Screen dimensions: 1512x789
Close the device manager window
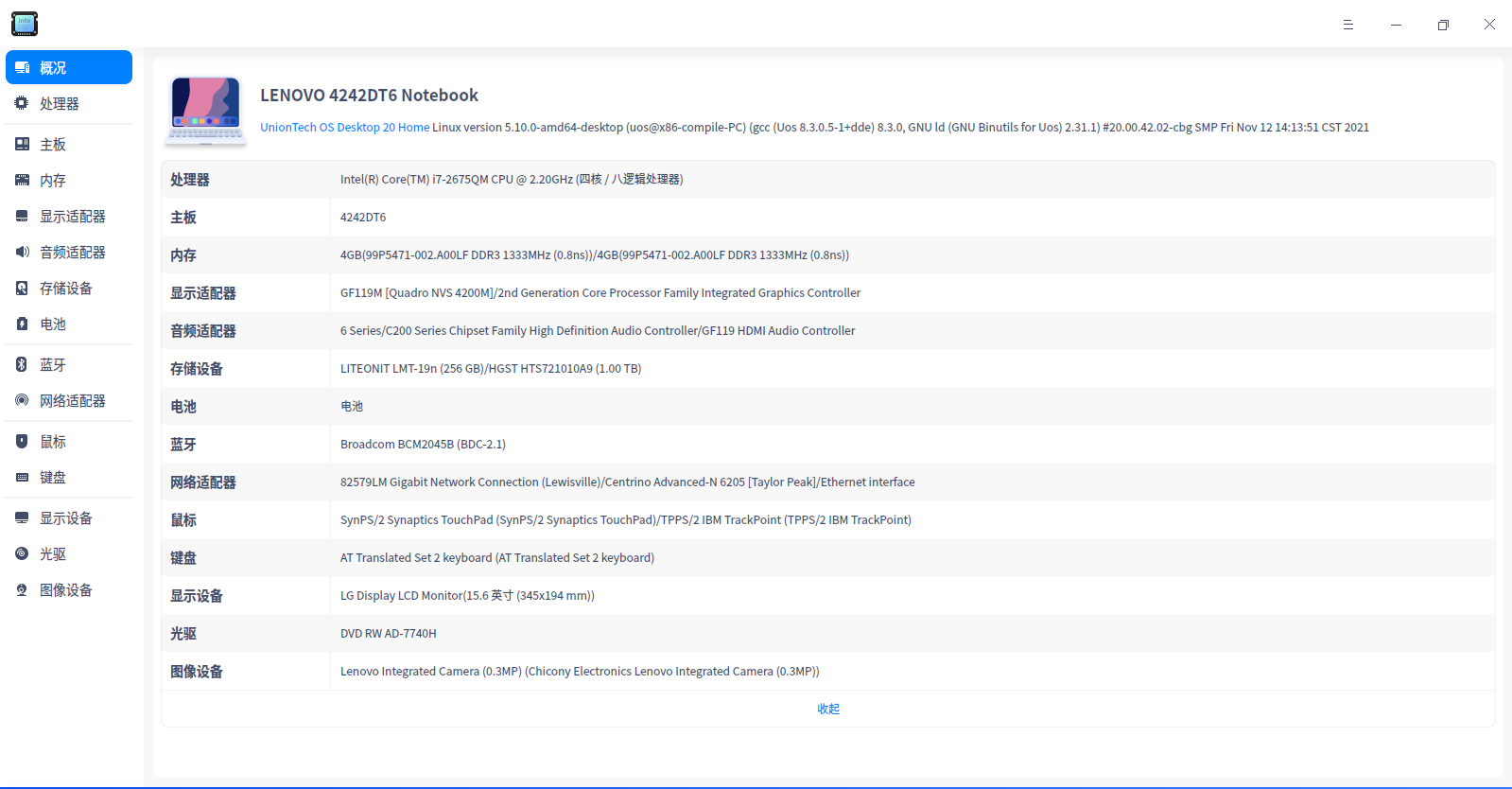click(1489, 25)
